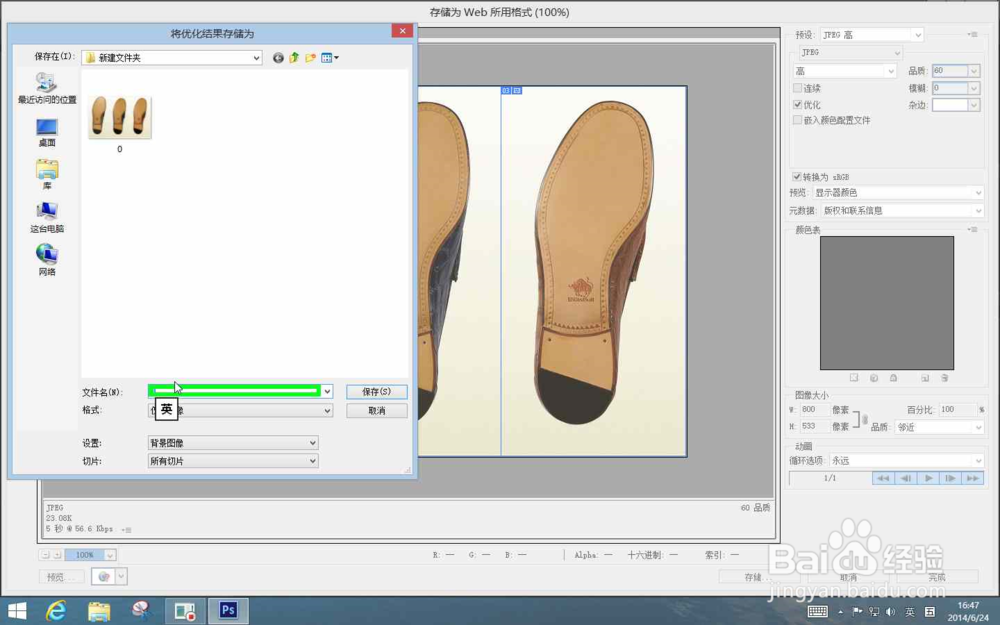Click the first color table icon (map transparent)
The height and width of the screenshot is (625, 1000).
tap(854, 378)
